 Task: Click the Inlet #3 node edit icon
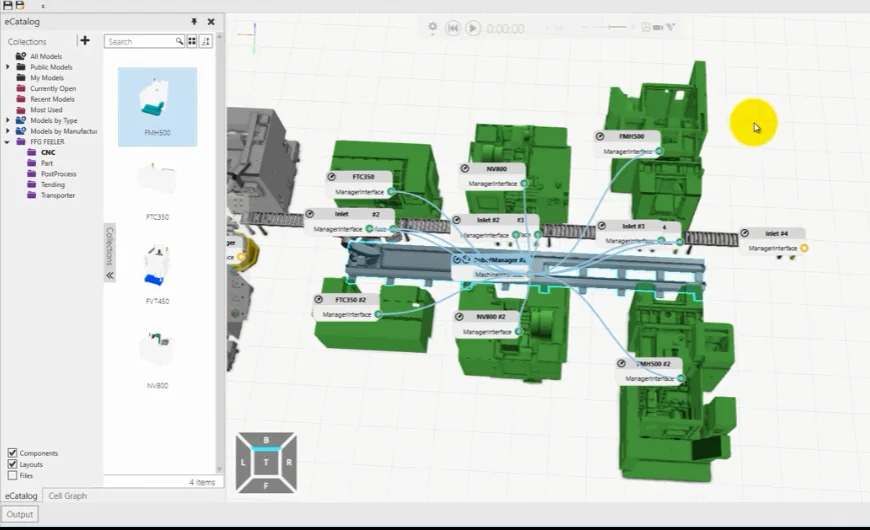click(x=601, y=226)
